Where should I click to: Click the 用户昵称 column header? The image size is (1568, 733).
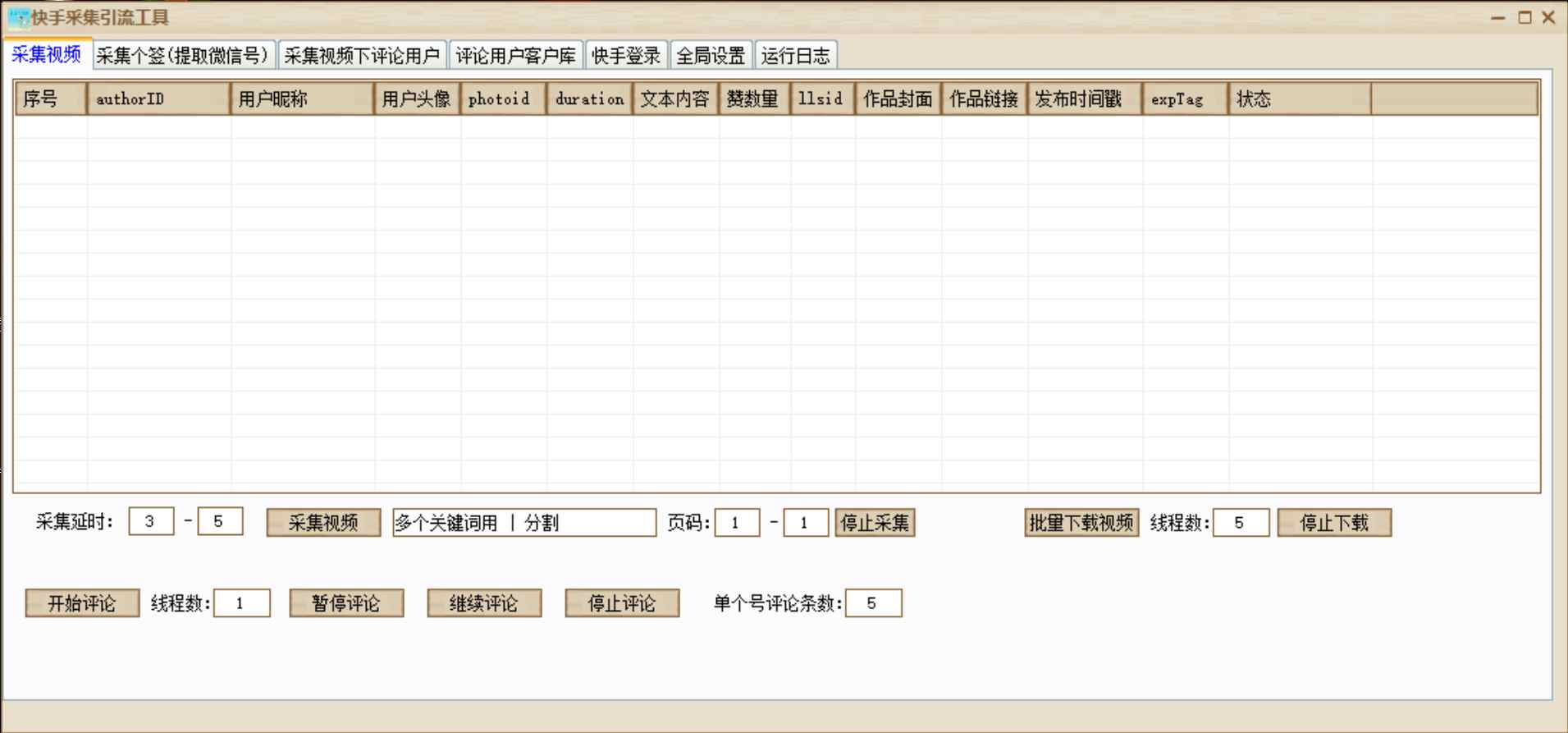coord(302,98)
